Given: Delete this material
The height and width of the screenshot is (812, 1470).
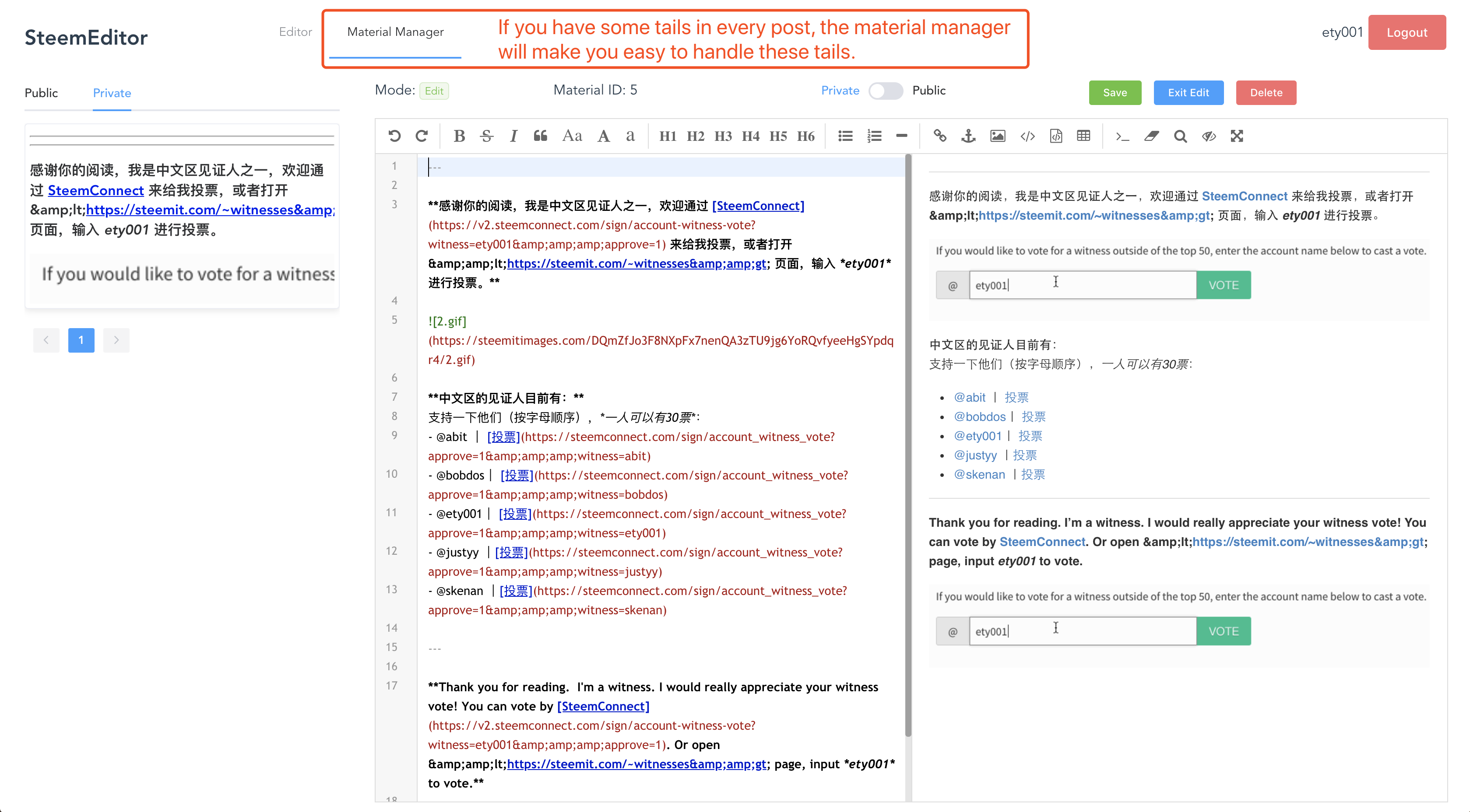Looking at the screenshot, I should [1266, 92].
